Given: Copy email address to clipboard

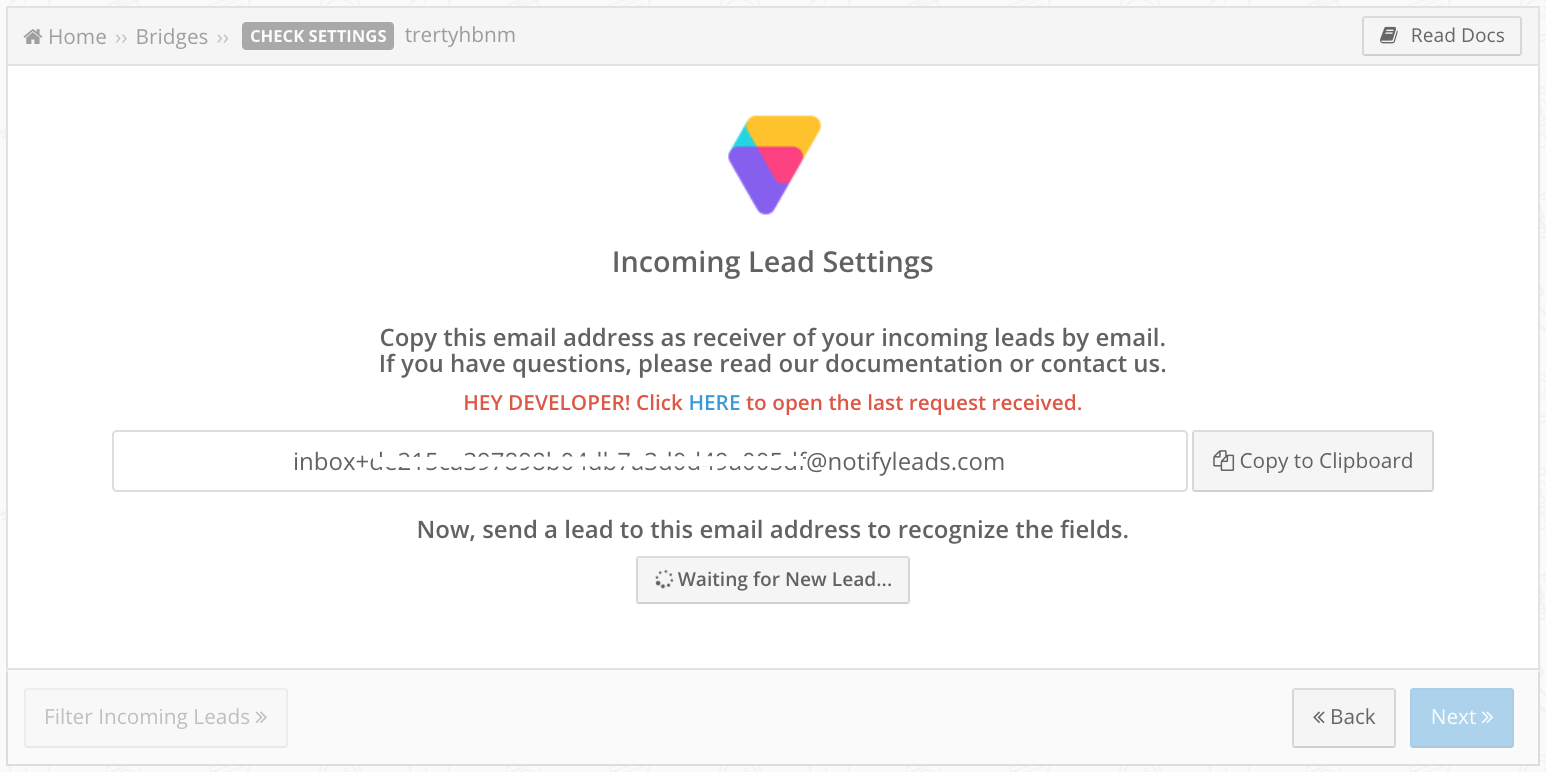Looking at the screenshot, I should point(1313,461).
